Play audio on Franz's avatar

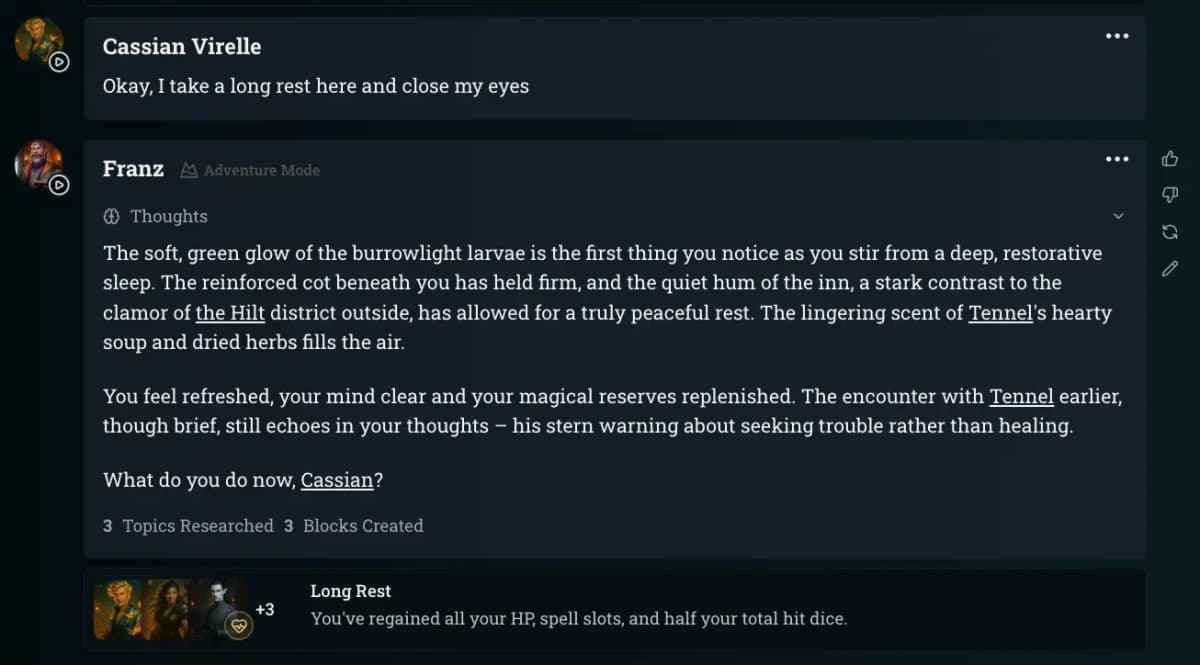pos(59,185)
